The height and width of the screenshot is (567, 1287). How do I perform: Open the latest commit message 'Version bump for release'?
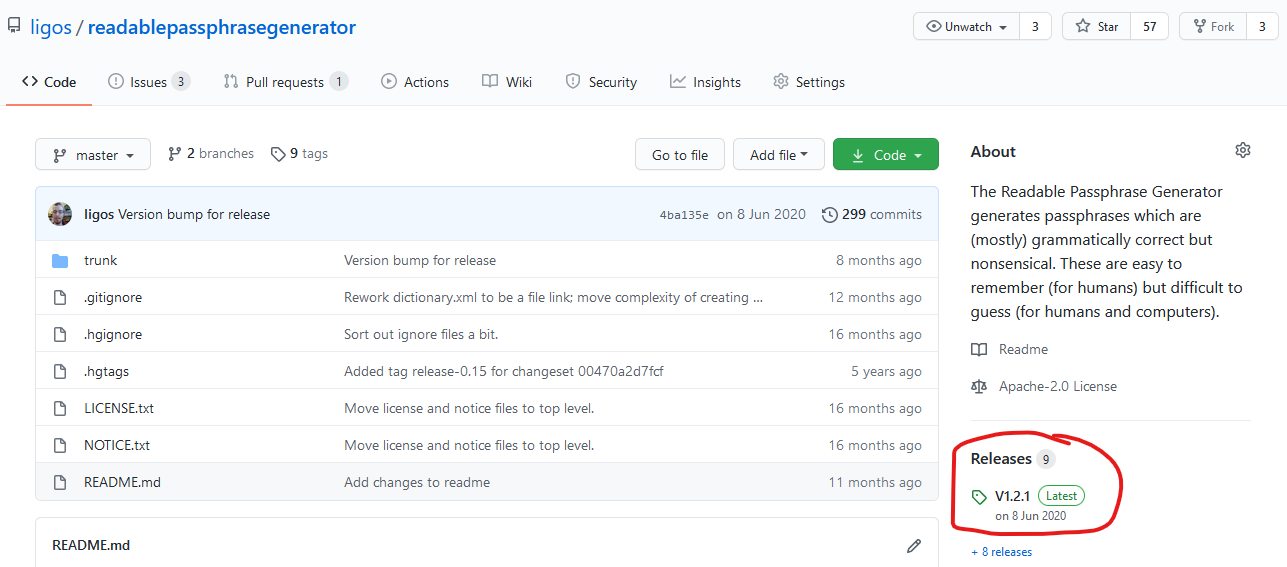(194, 214)
